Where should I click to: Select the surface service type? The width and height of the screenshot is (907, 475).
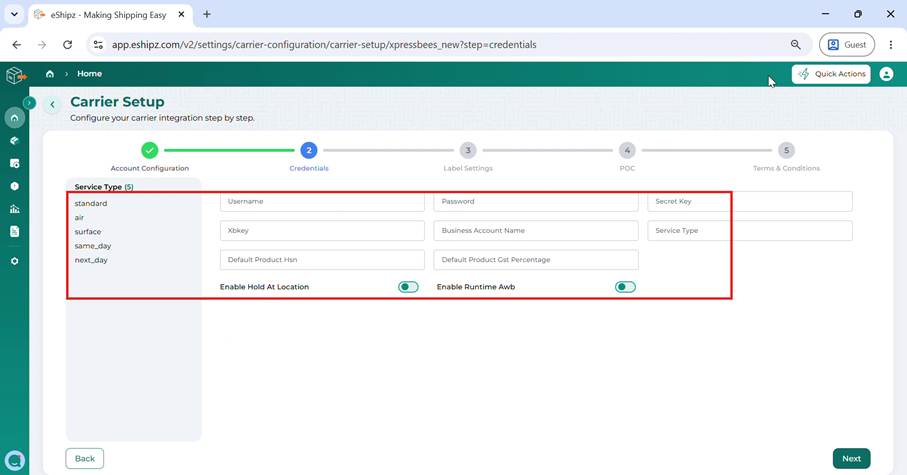pyautogui.click(x=88, y=231)
